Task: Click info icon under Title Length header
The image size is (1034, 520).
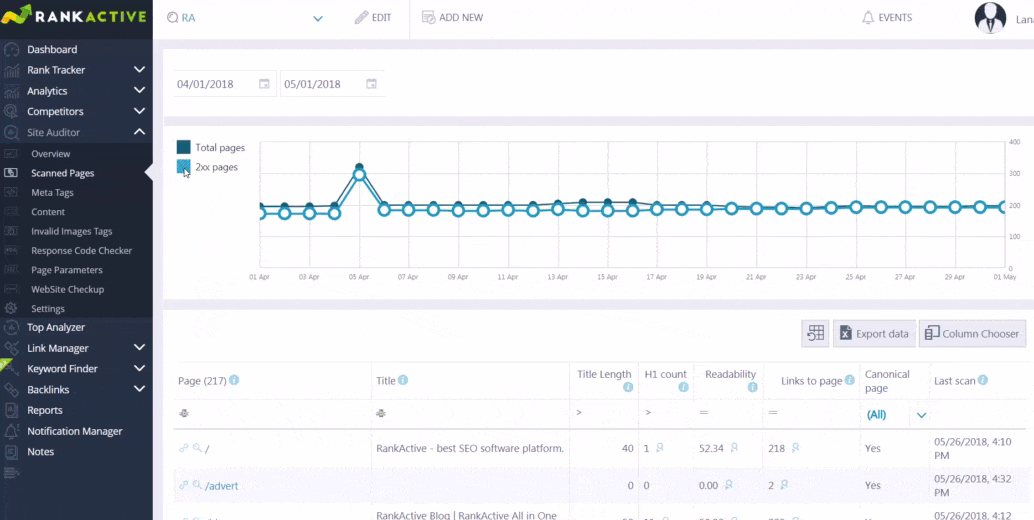Action: 628,388
